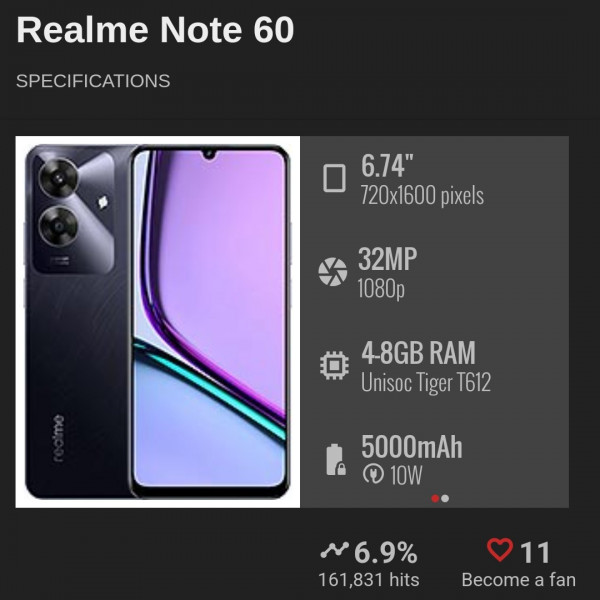Image resolution: width=600 pixels, height=600 pixels.
Task: Select the first red carousel dot
Action: point(435,498)
